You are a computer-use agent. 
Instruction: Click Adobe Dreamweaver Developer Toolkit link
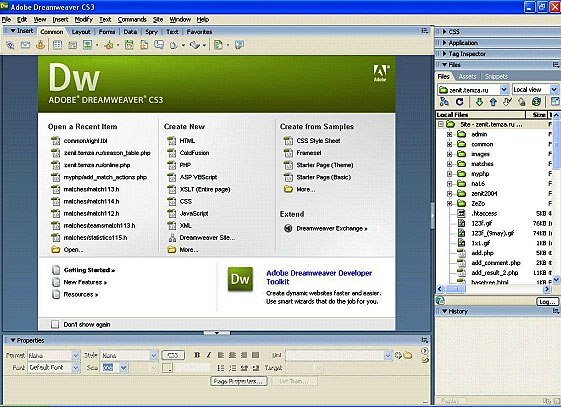(319, 278)
